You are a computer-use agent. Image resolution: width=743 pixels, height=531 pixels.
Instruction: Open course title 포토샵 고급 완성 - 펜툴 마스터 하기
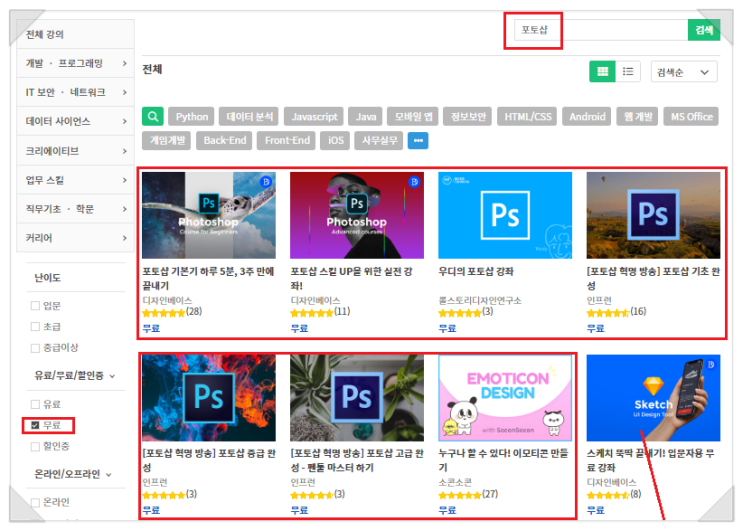point(357,460)
